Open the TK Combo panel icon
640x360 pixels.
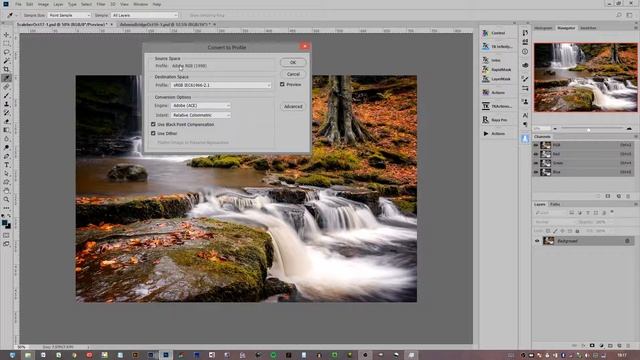pos(485,33)
